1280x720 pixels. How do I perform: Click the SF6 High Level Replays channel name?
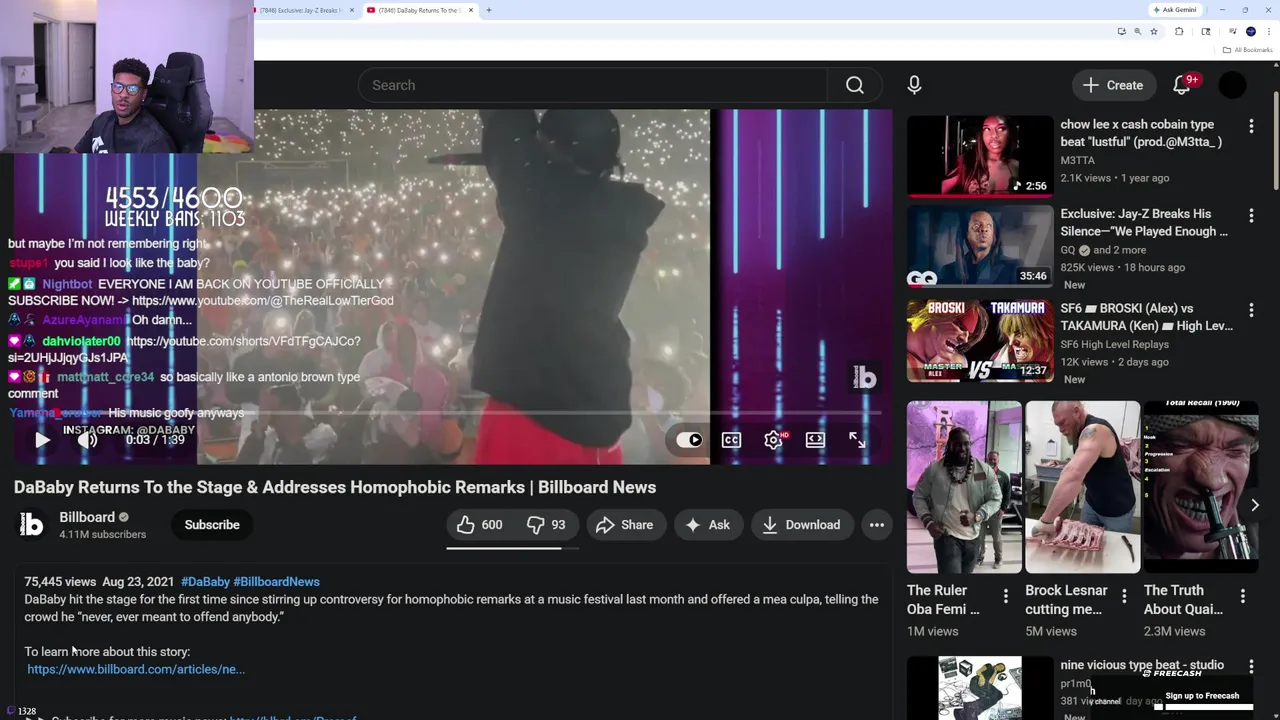pos(1114,344)
